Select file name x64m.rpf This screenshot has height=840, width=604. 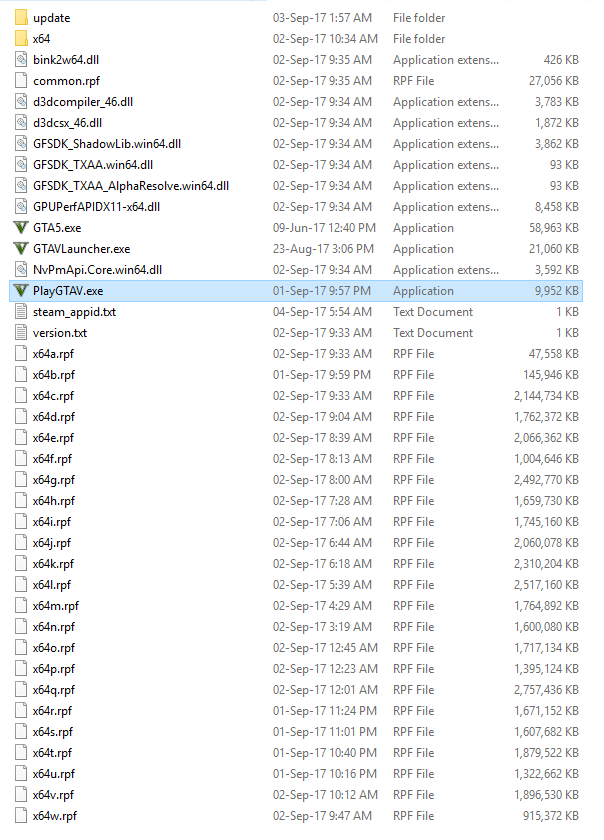point(56,606)
